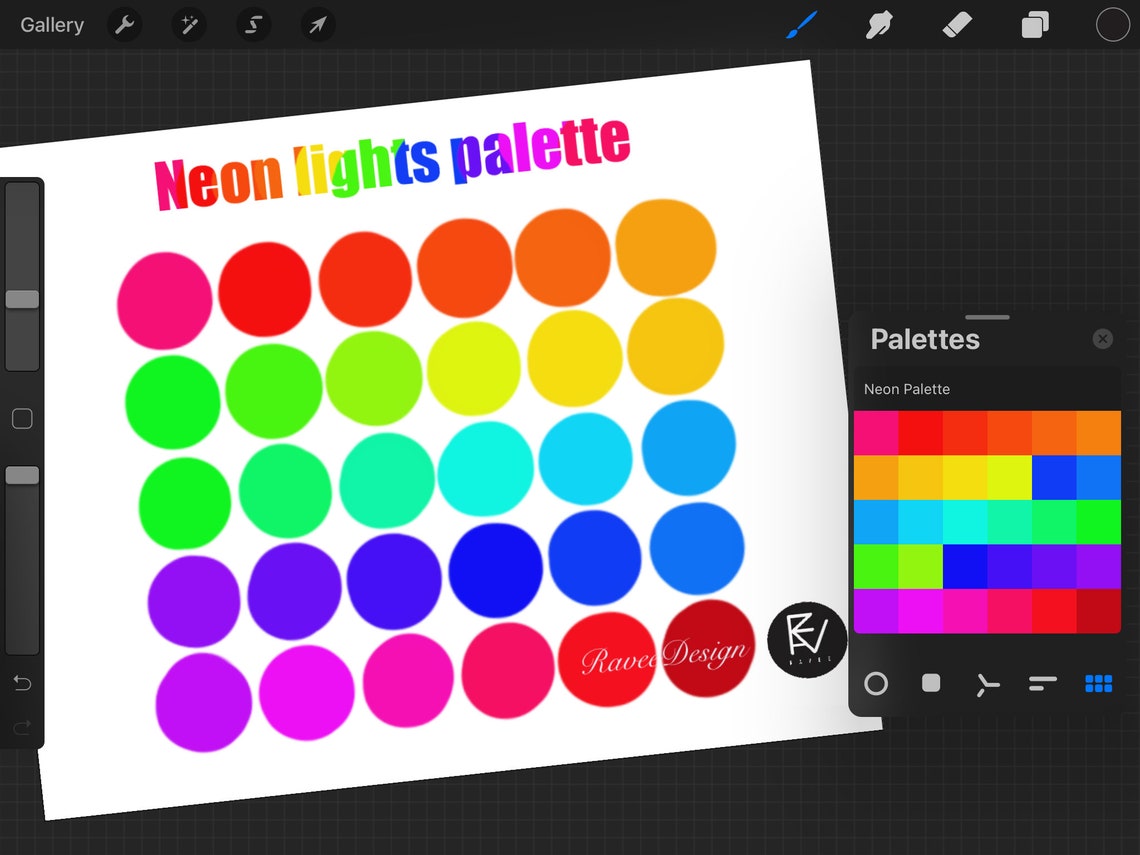Viewport: 1140px width, 855px height.
Task: Switch to Value color mode
Action: point(1042,684)
